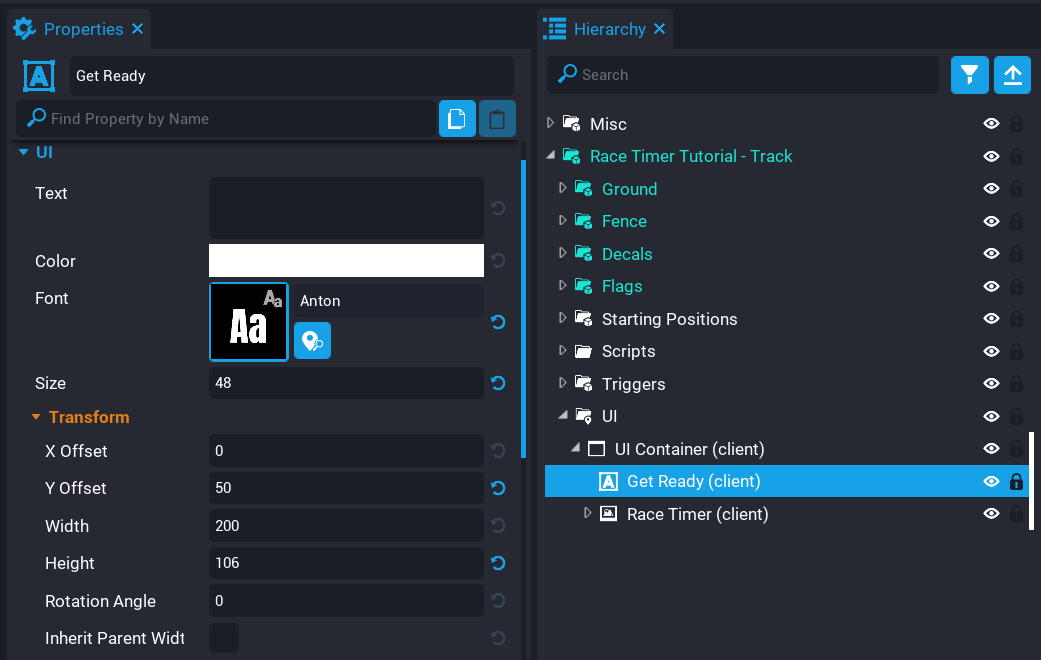Click the blue location-pin icon under the font
Viewport: 1041px width, 660px height.
click(x=312, y=341)
